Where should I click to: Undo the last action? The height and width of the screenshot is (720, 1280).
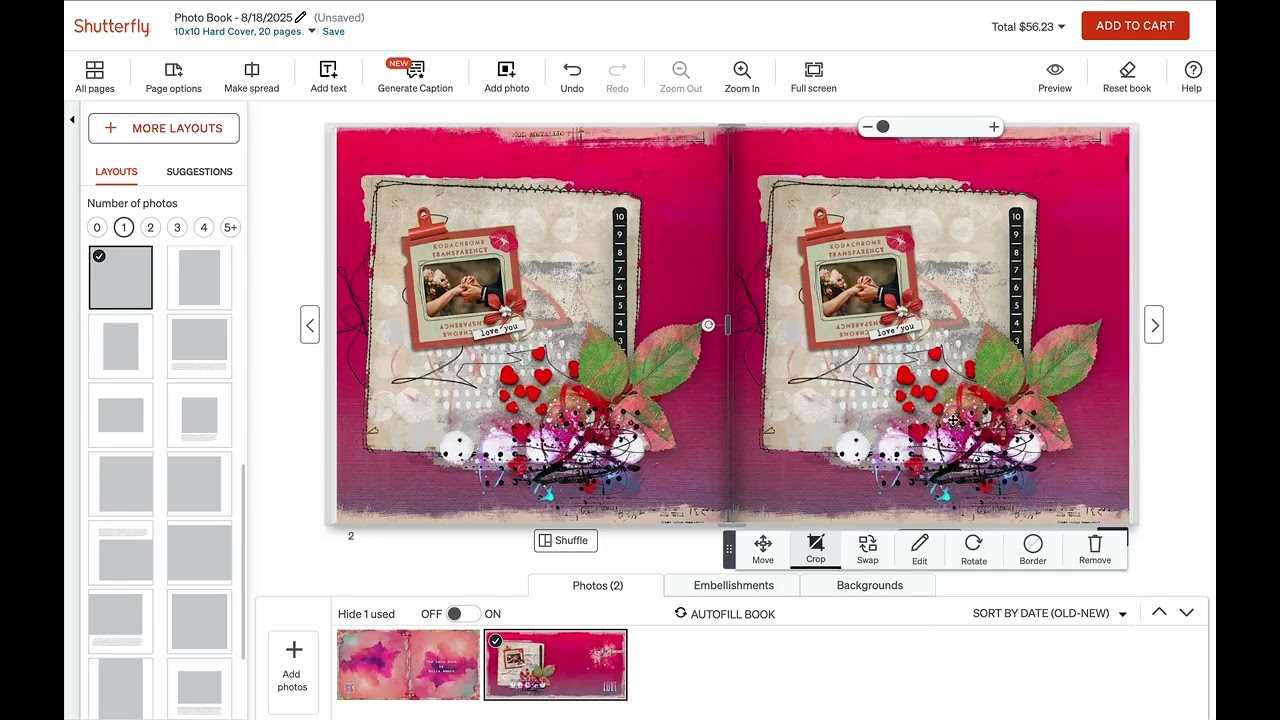[x=572, y=76]
